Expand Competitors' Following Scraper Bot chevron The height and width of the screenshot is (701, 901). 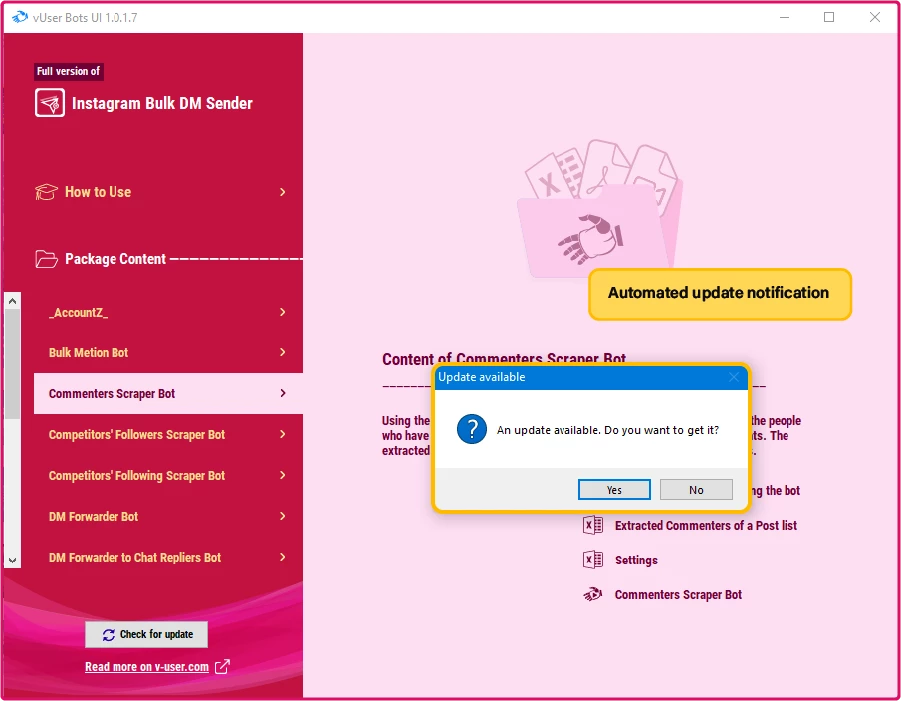283,475
